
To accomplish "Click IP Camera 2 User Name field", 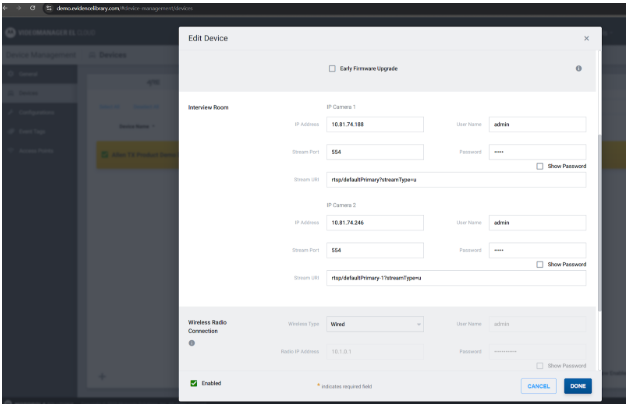I will pos(537,223).
